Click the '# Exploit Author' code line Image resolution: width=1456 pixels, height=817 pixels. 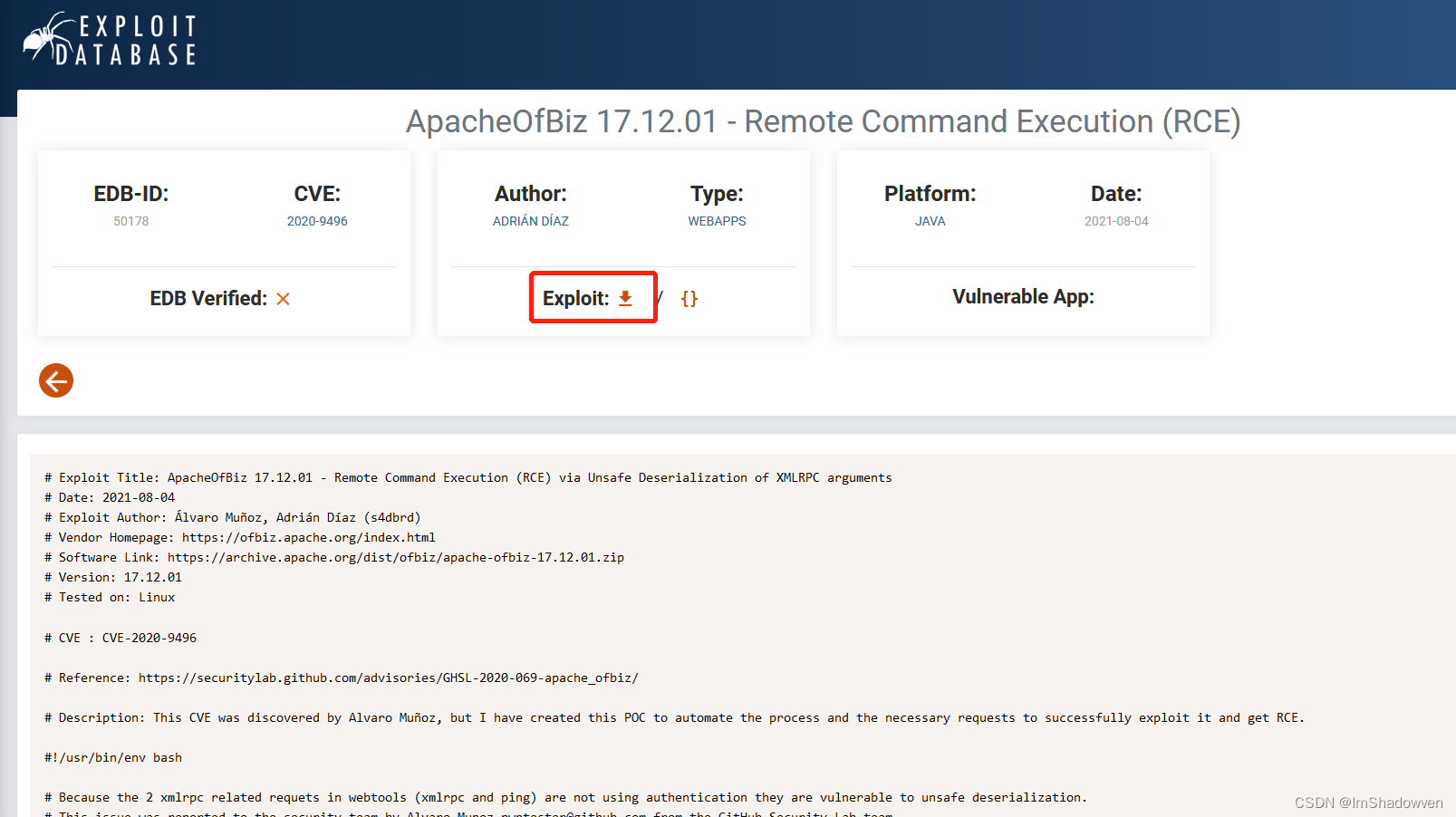point(233,517)
